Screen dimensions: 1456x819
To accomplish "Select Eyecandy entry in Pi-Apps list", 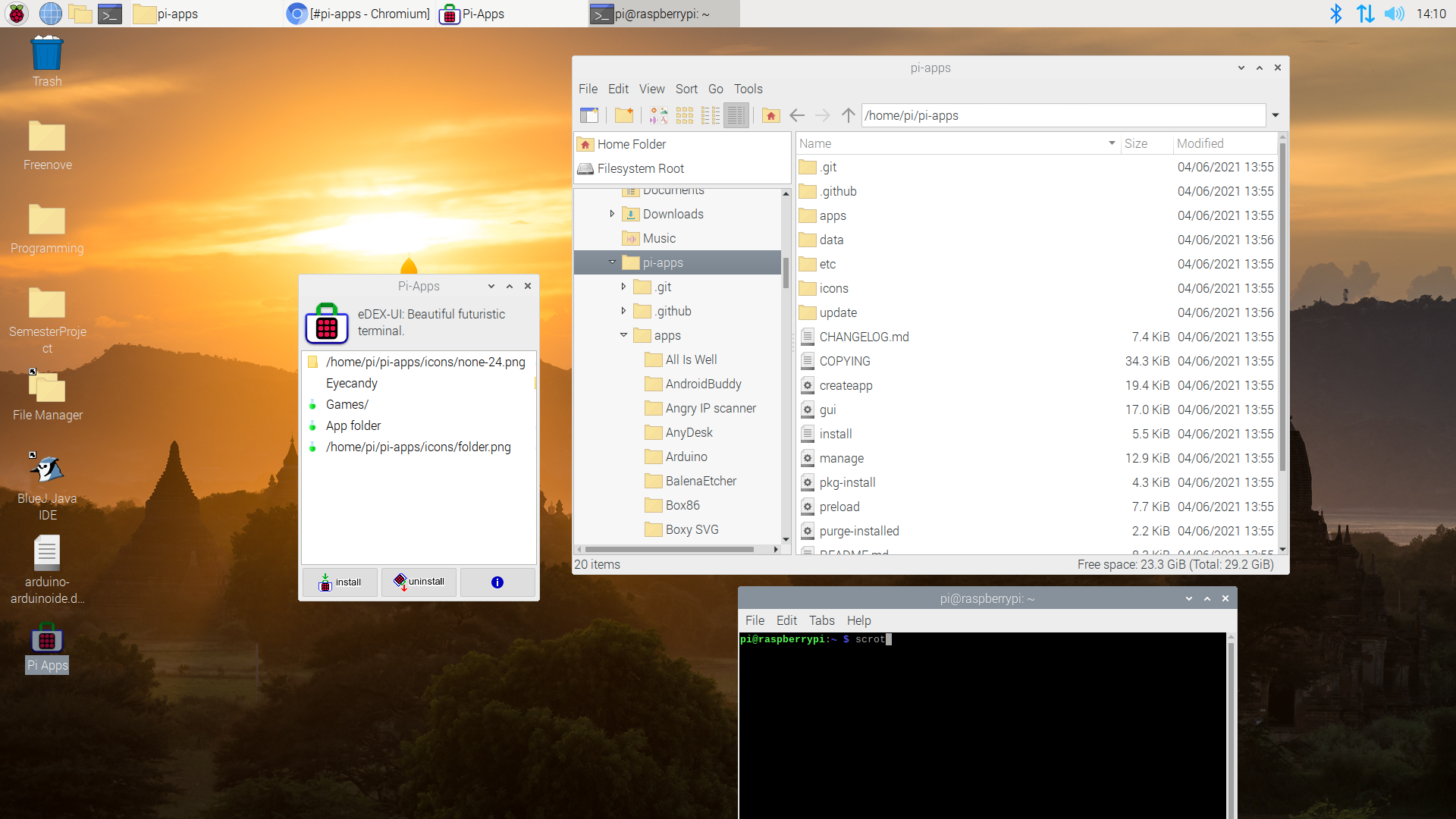I will tap(419, 383).
